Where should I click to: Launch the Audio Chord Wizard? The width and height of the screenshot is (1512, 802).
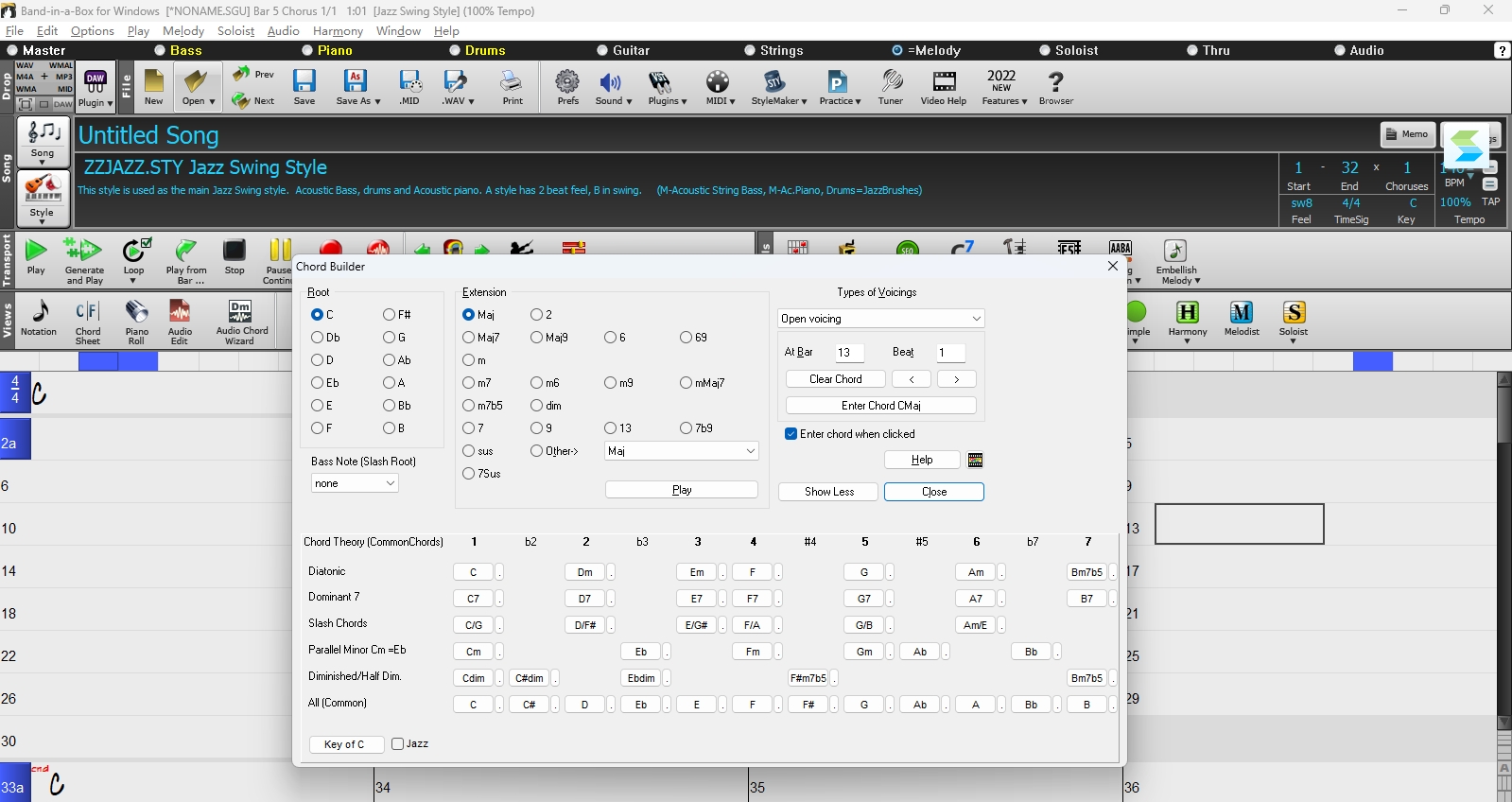pos(241,322)
